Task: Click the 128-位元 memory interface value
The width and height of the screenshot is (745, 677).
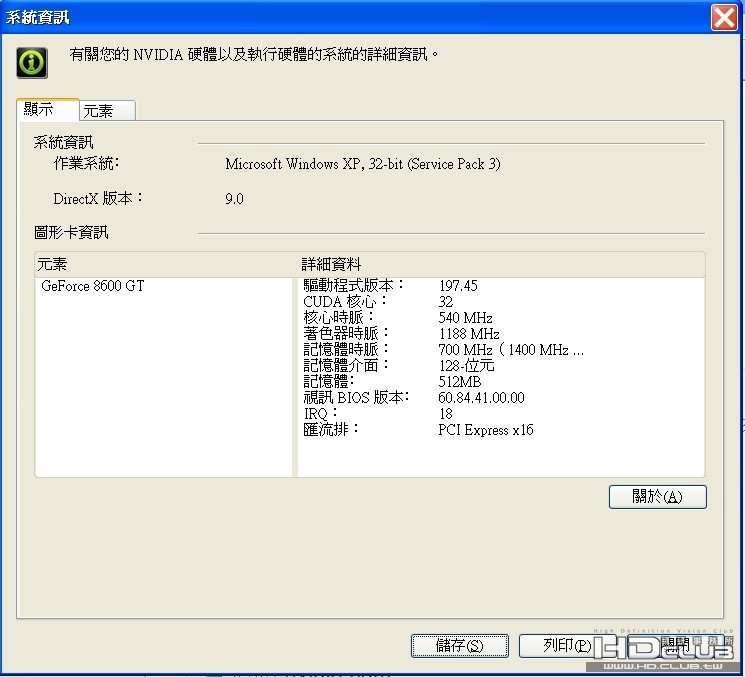Action: point(466,365)
